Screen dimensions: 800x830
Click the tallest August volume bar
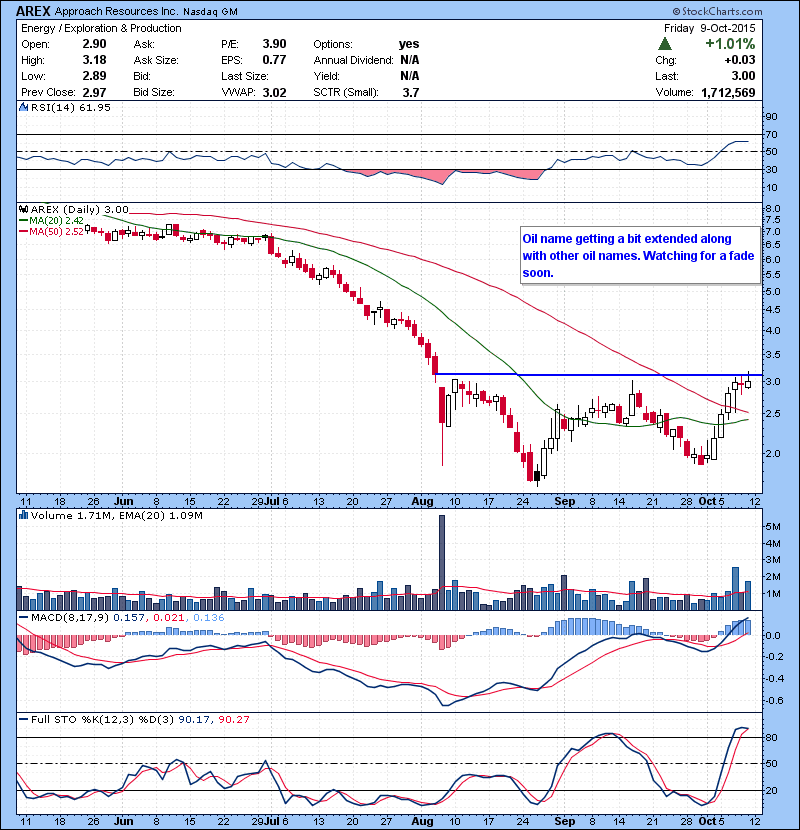click(442, 562)
